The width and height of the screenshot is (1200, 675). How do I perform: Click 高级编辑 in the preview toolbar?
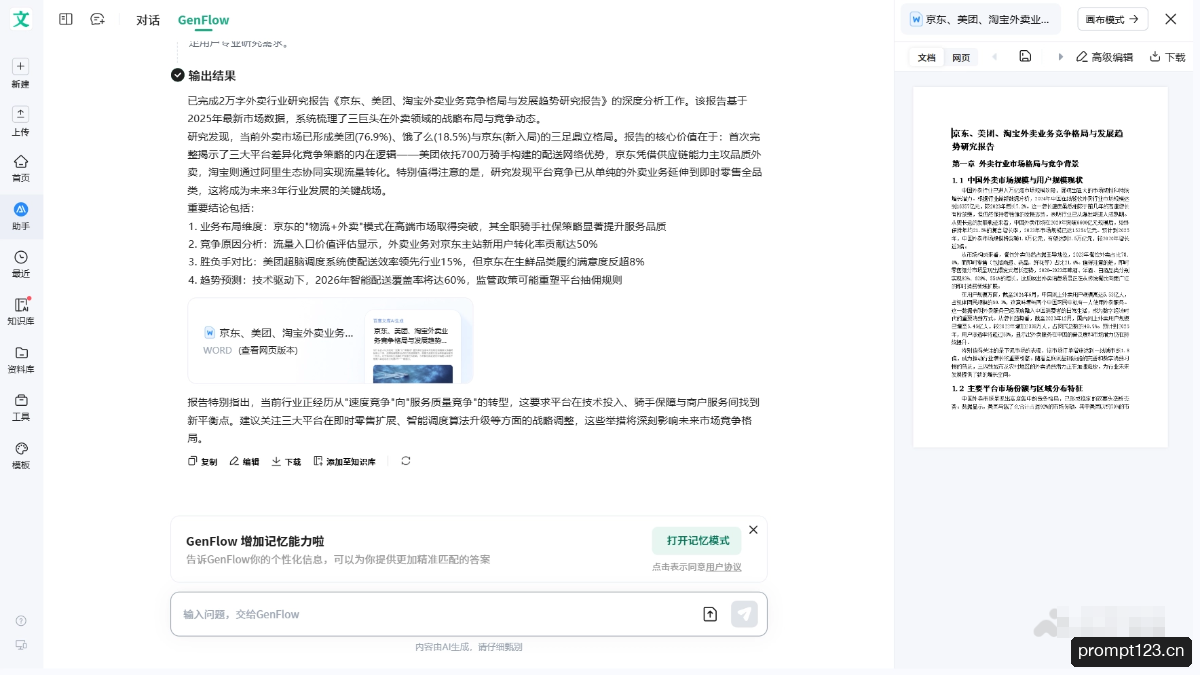tap(1104, 57)
